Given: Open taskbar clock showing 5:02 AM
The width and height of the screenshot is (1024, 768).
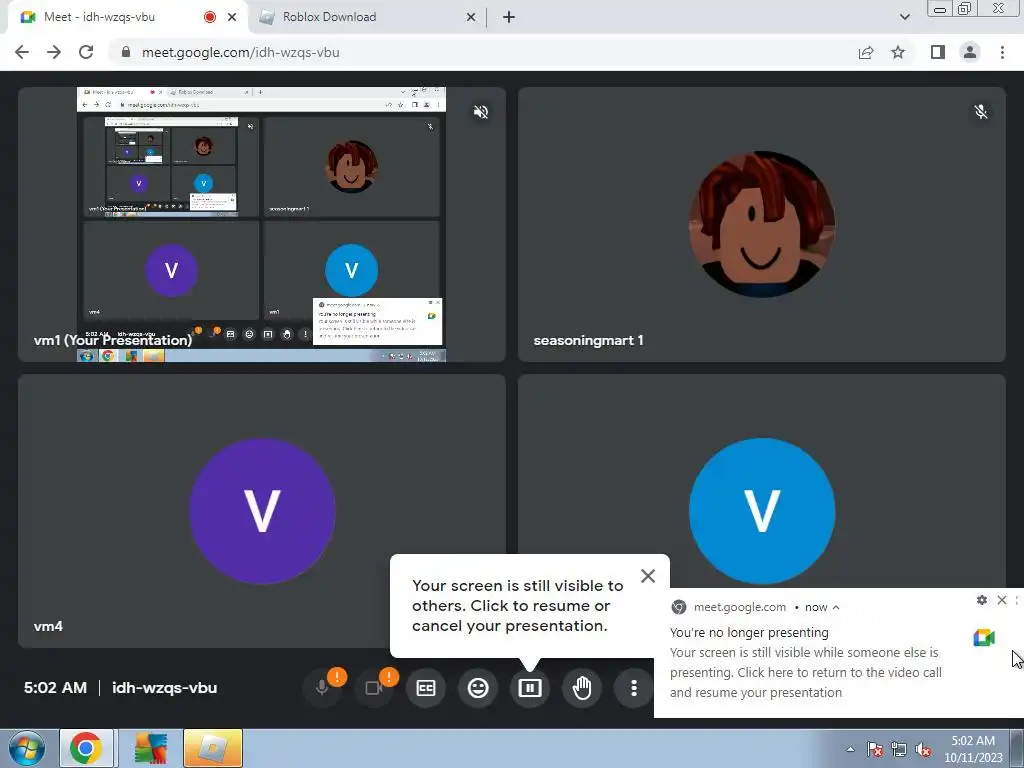Looking at the screenshot, I should (973, 749).
